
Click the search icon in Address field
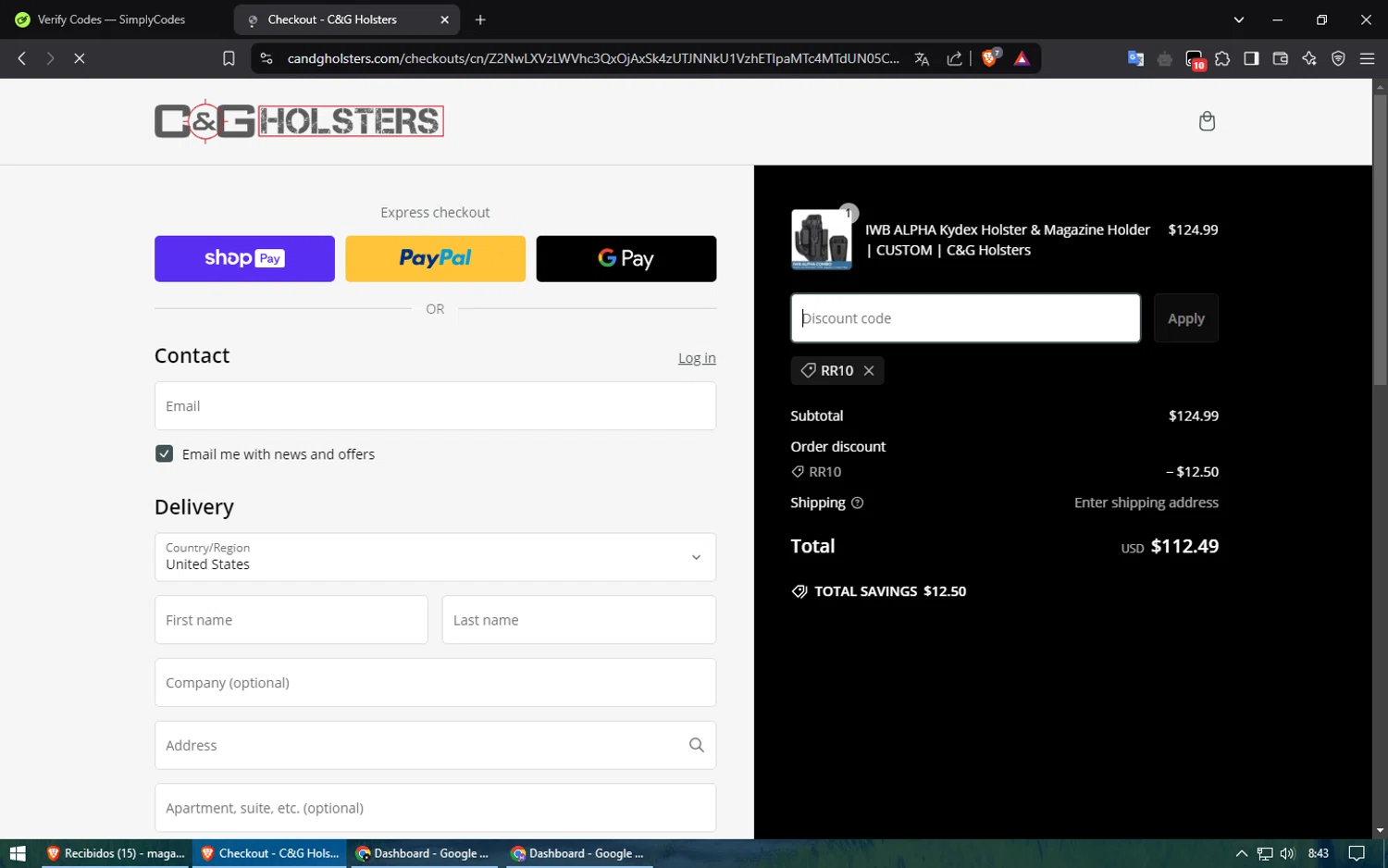pyautogui.click(x=697, y=745)
